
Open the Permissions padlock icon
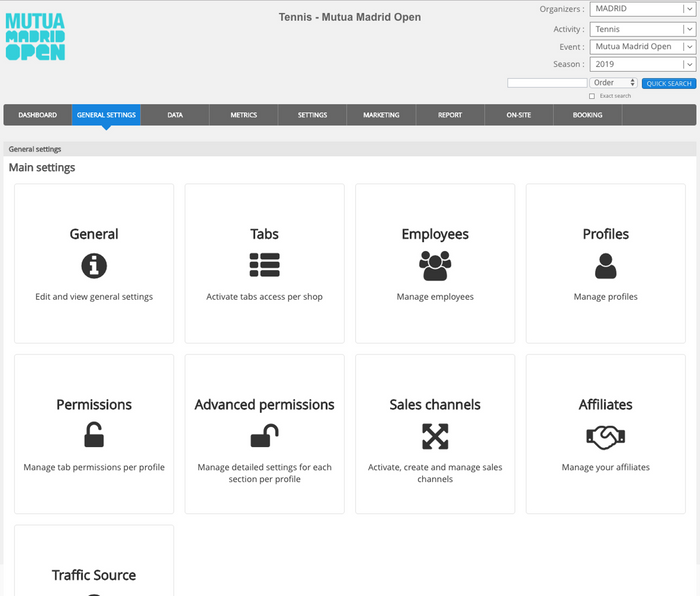point(94,435)
